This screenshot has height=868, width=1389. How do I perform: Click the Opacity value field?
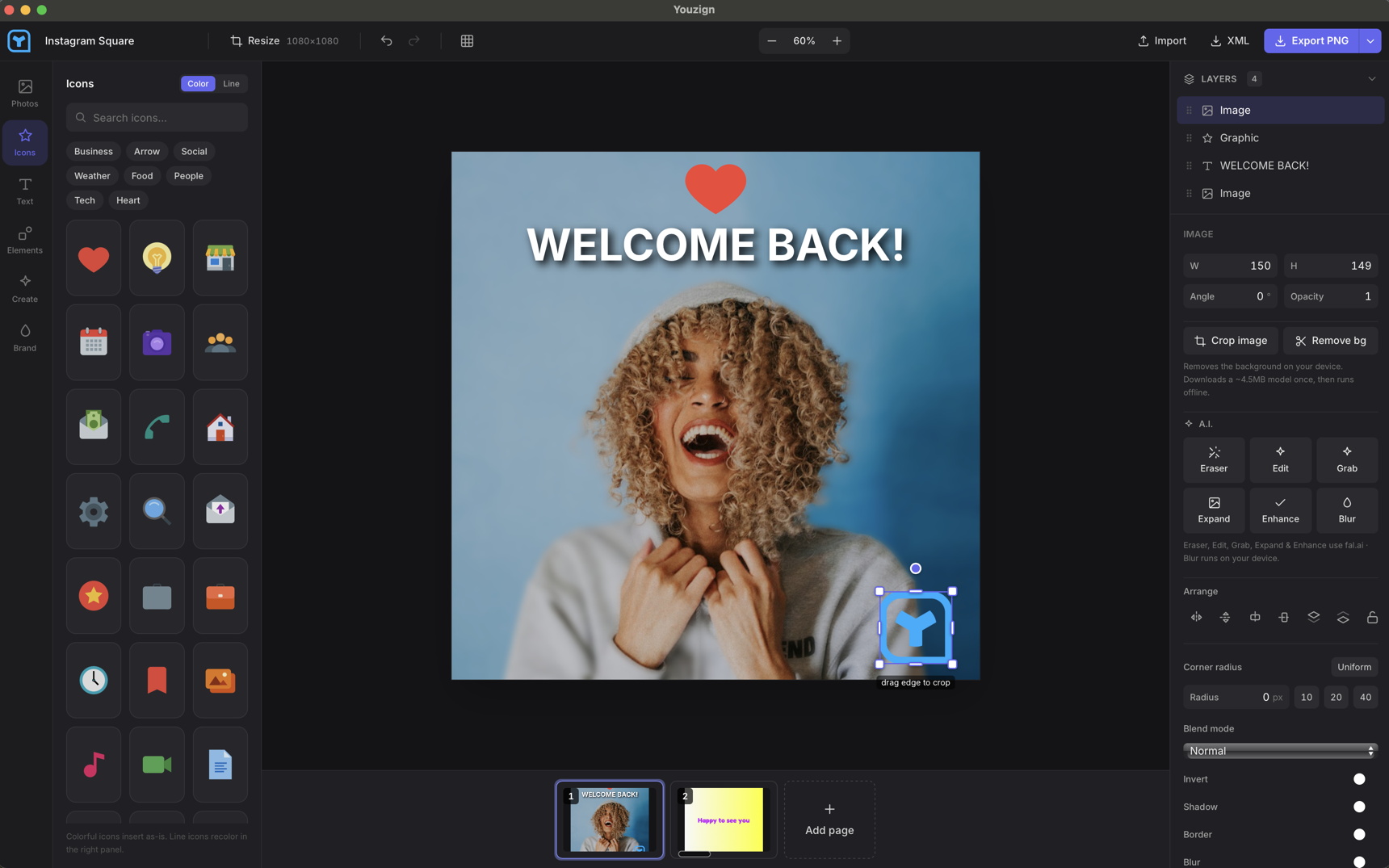coord(1331,296)
